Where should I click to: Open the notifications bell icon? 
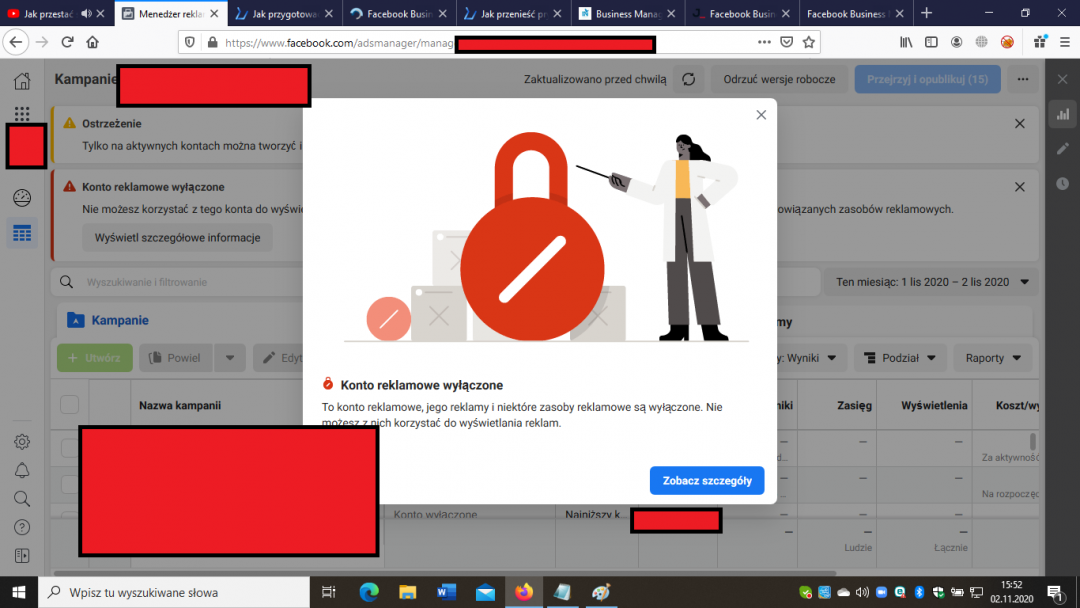(22, 470)
